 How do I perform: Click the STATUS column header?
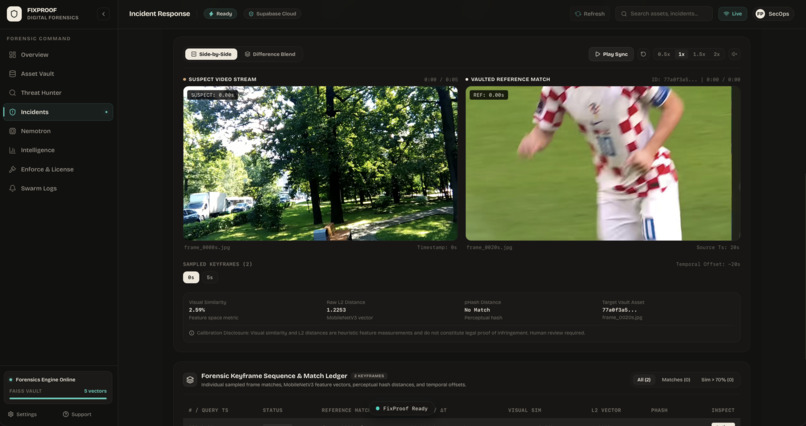click(273, 410)
